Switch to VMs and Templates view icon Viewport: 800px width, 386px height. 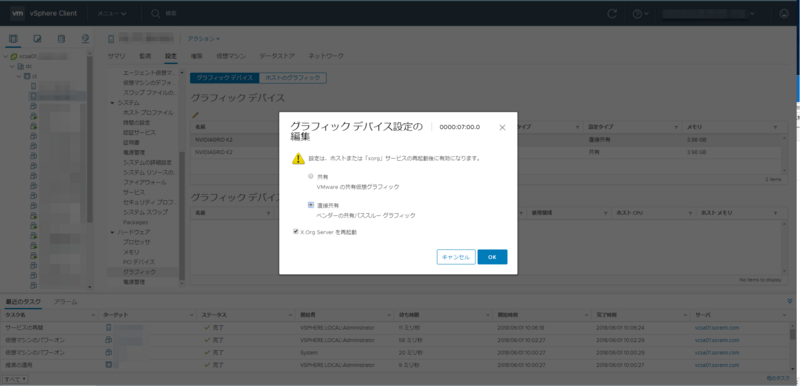click(x=37, y=39)
